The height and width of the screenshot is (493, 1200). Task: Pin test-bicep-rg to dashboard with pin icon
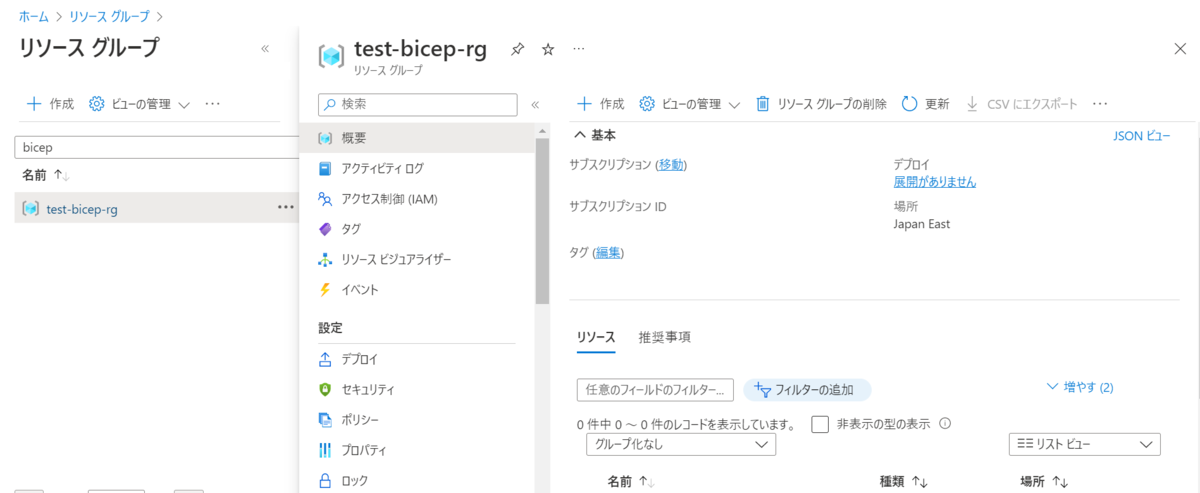(x=517, y=49)
